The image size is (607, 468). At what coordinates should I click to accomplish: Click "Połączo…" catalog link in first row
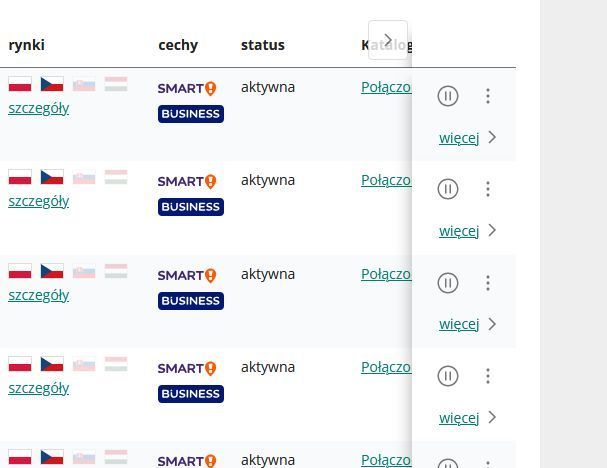pos(386,87)
